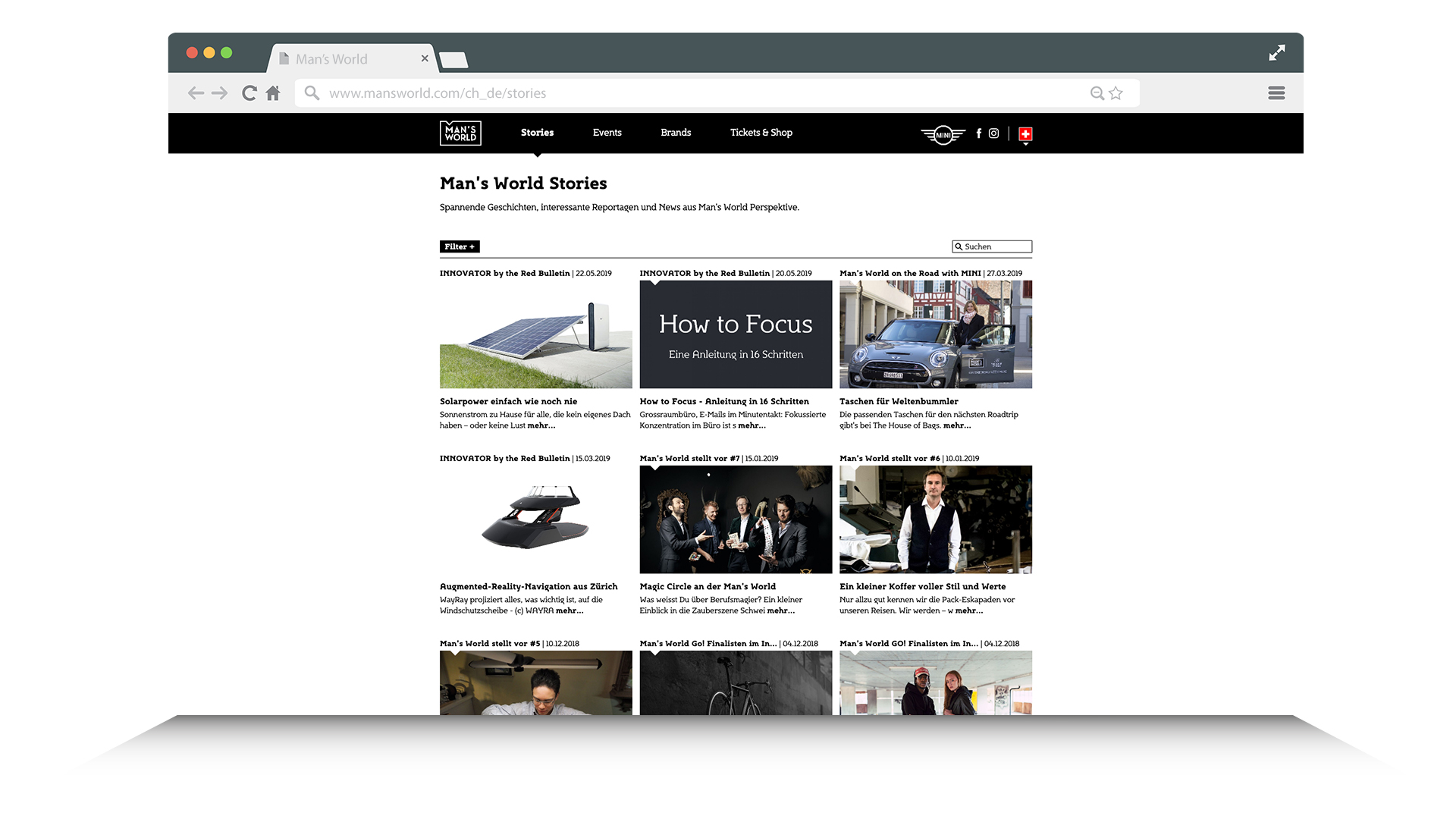Go to browser home icon
Image resolution: width=1456 pixels, height=819 pixels.
click(273, 93)
